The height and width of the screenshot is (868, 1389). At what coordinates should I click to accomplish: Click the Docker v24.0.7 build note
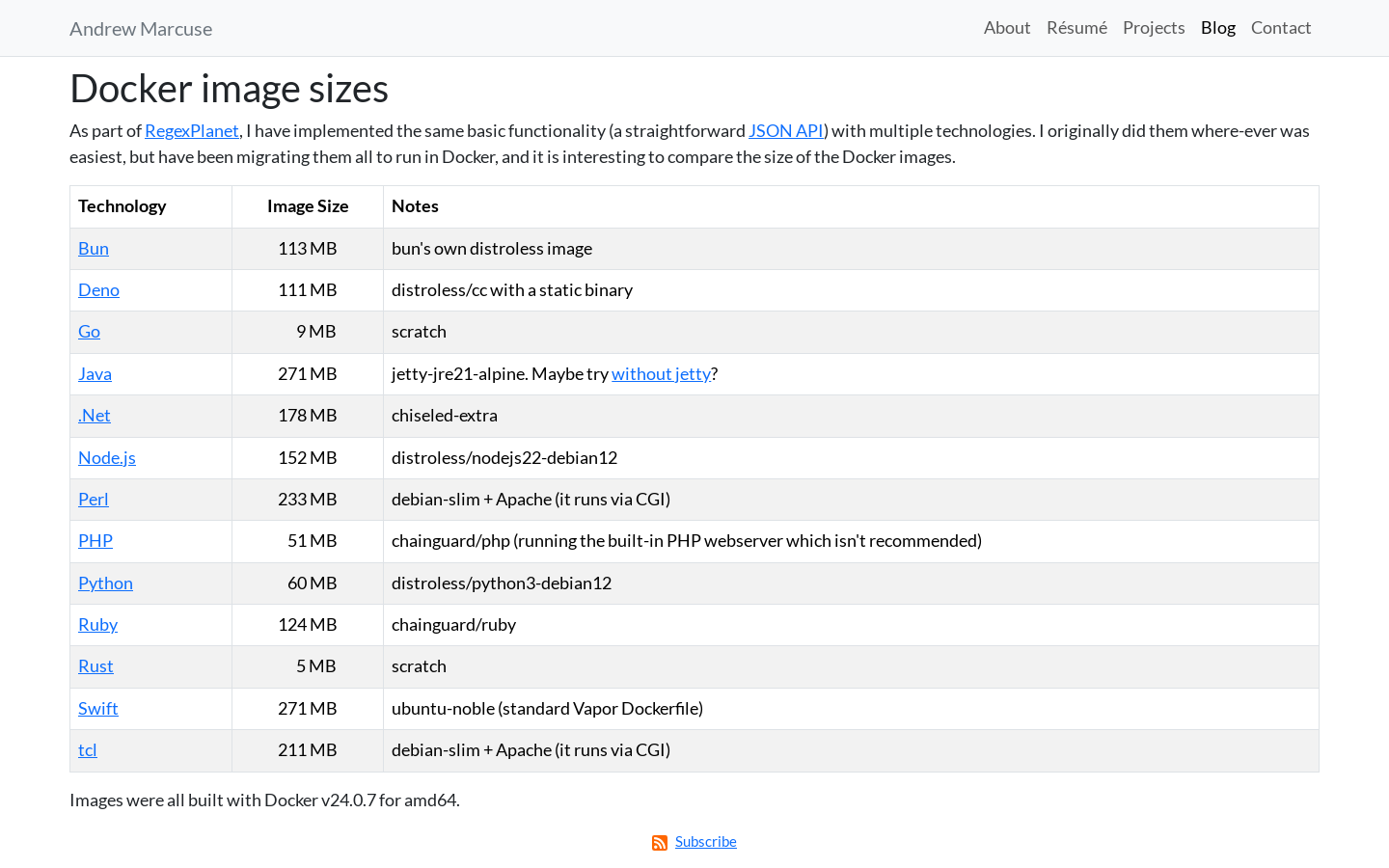264,800
